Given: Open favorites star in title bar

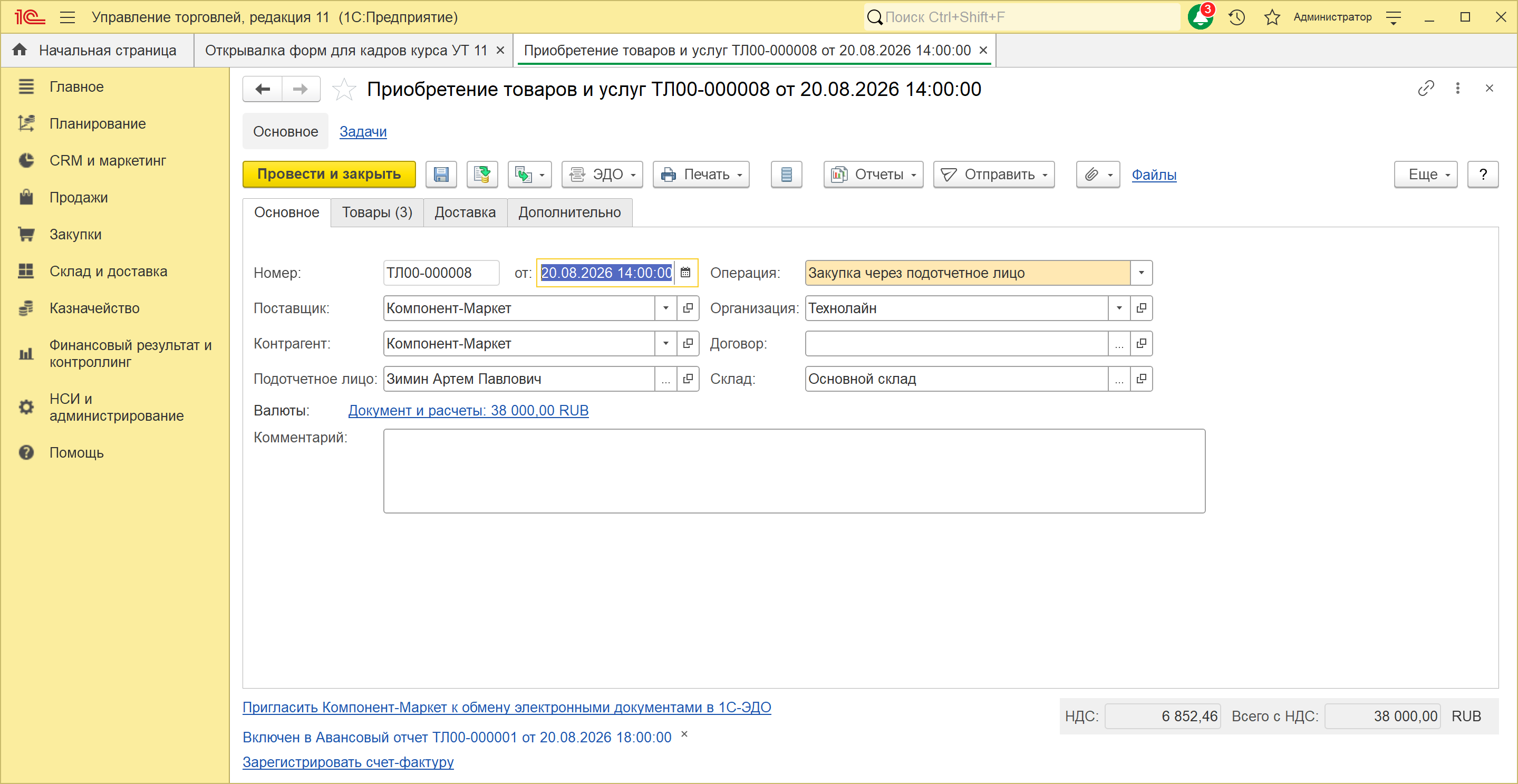Looking at the screenshot, I should [x=1272, y=17].
